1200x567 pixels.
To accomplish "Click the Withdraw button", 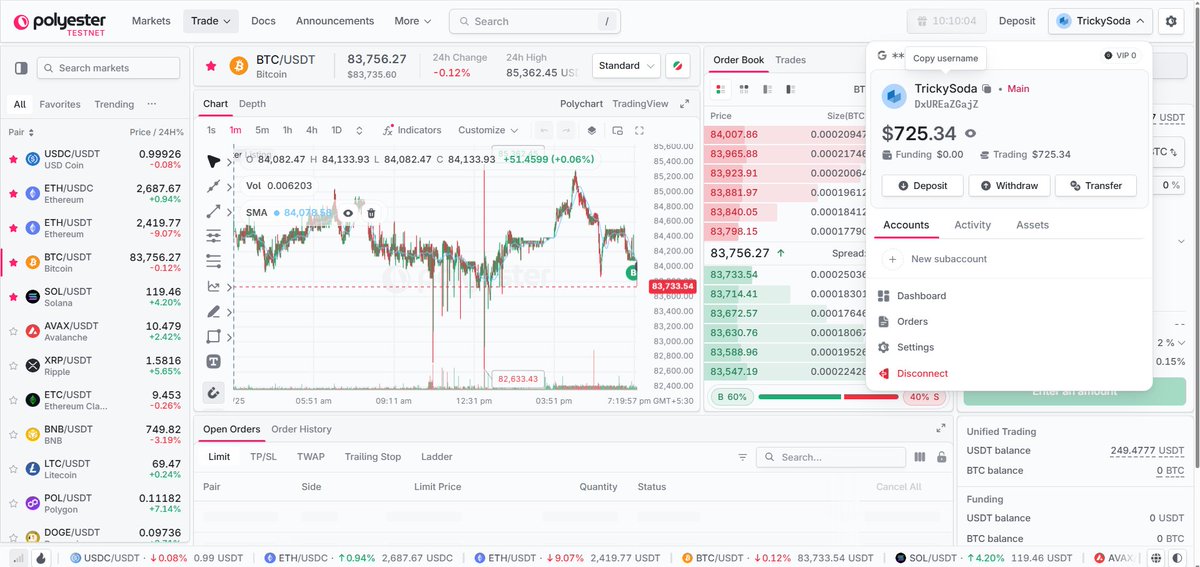I will point(1008,185).
